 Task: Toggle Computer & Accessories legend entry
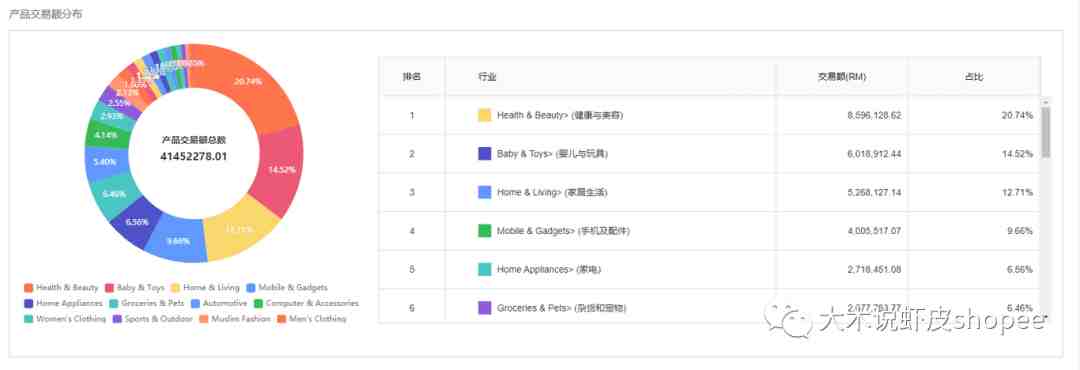(x=306, y=303)
